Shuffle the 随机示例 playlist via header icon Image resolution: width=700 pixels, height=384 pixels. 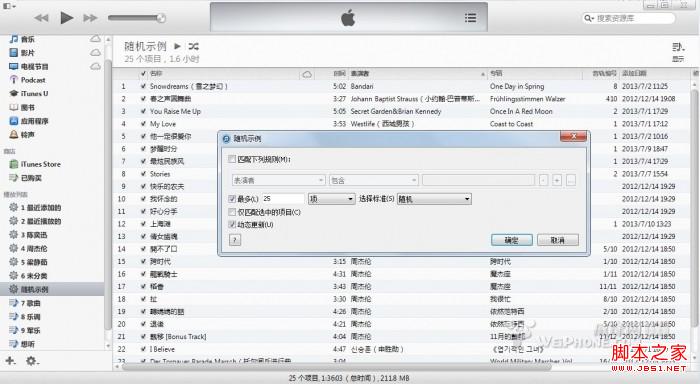point(193,46)
